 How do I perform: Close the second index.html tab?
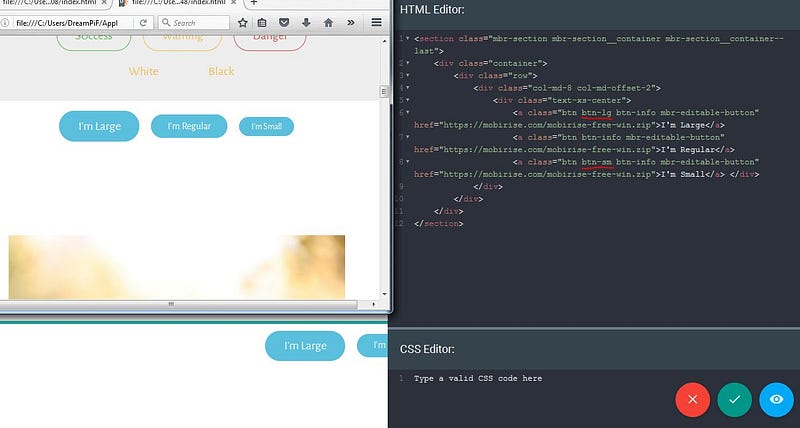point(234,3)
